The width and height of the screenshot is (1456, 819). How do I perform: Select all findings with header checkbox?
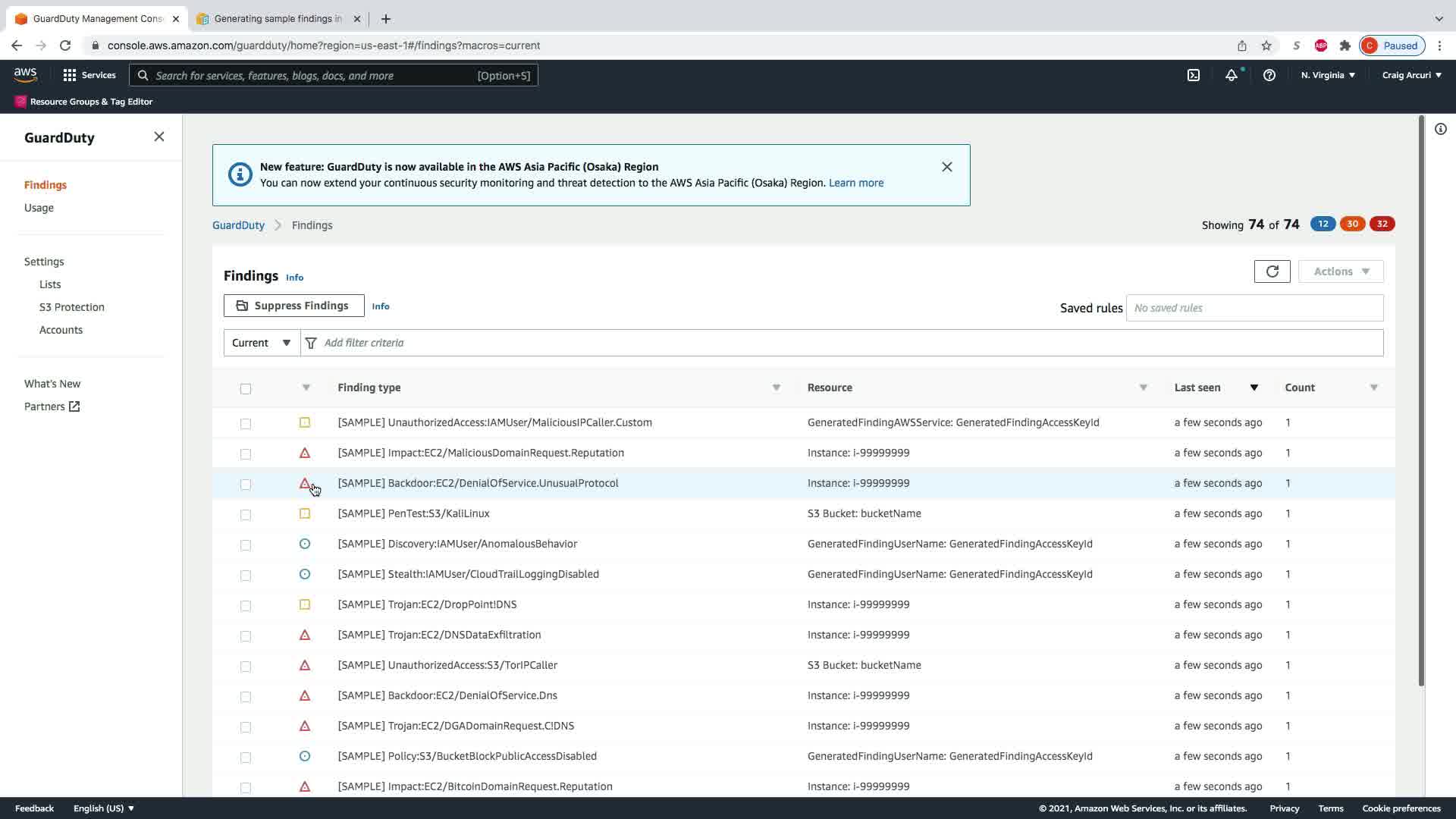(x=245, y=389)
